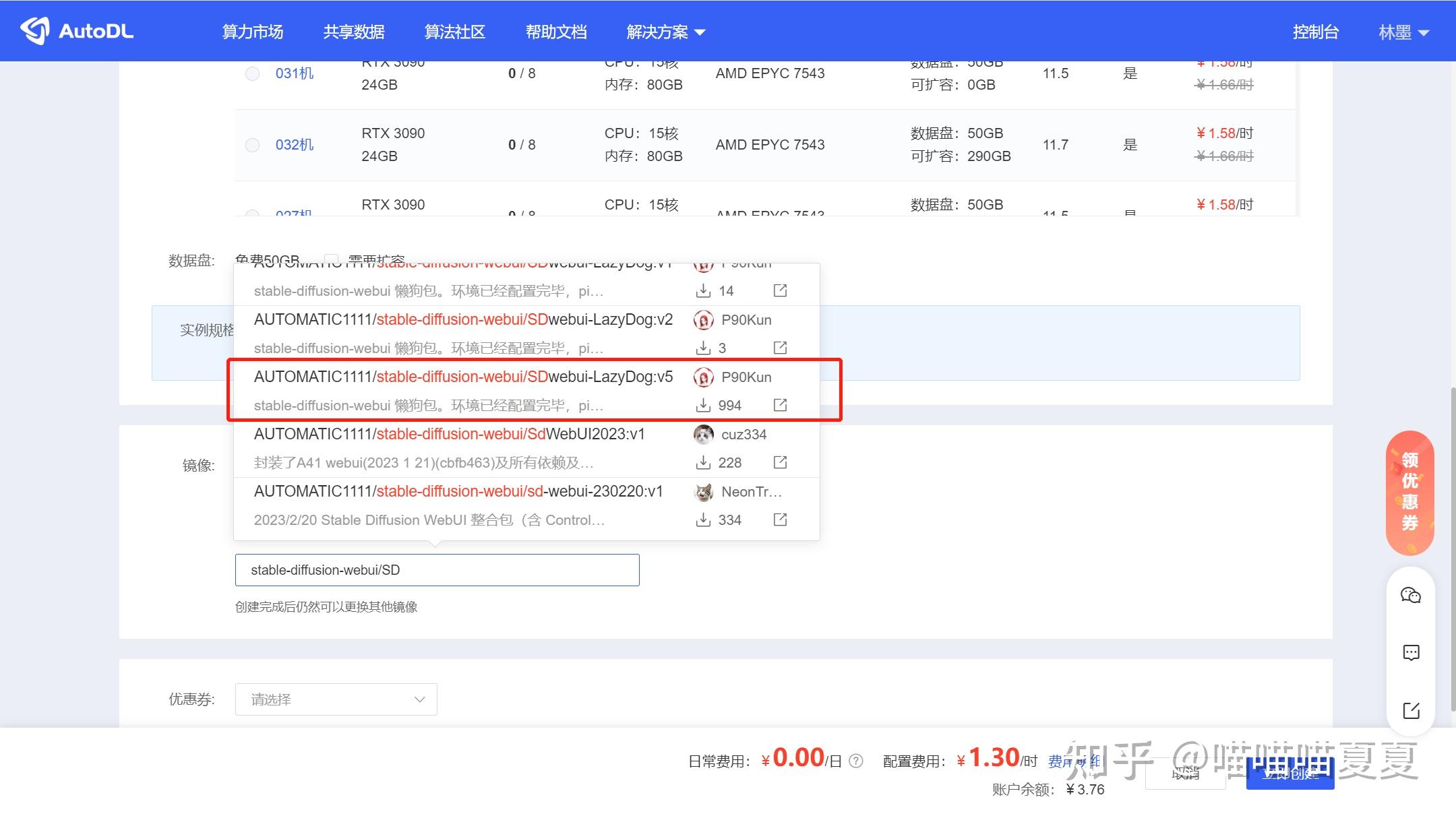Open external link for SDwebui-LazyDog:v5 image
This screenshot has height=818, width=1456.
780,405
